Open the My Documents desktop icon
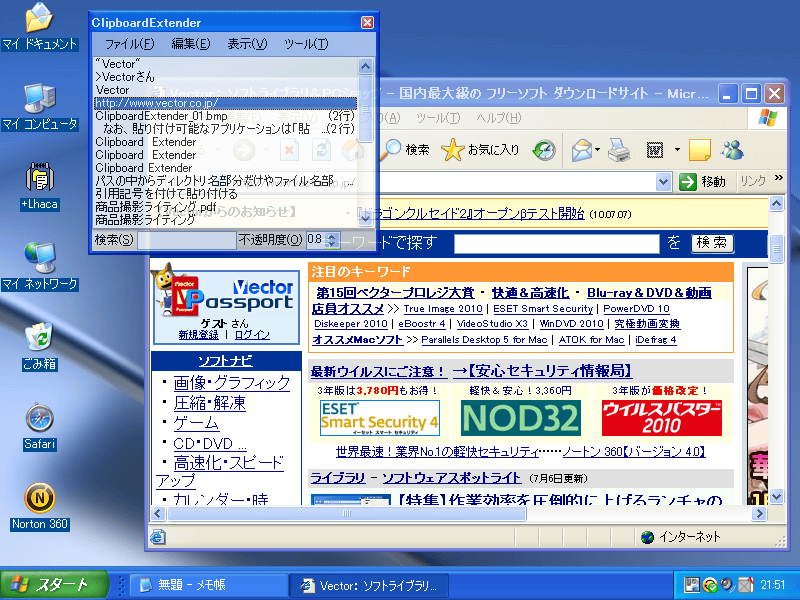This screenshot has width=800, height=600. (x=39, y=27)
